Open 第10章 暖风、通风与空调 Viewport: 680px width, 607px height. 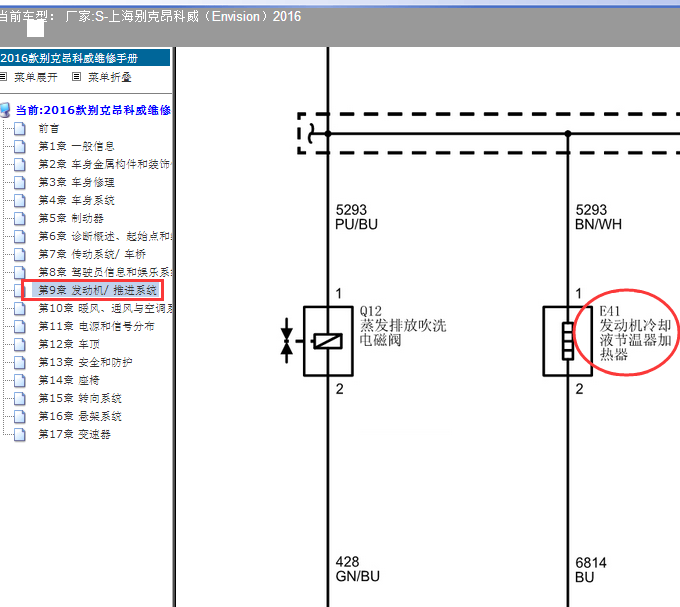point(105,308)
